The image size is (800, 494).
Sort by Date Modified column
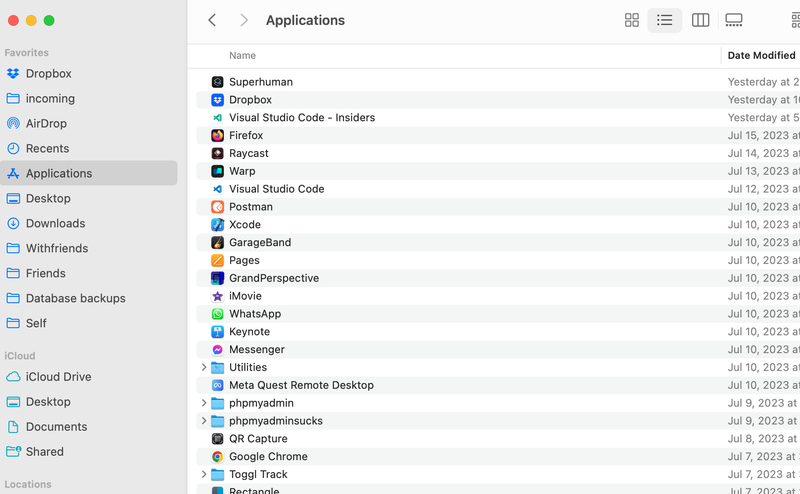click(761, 56)
